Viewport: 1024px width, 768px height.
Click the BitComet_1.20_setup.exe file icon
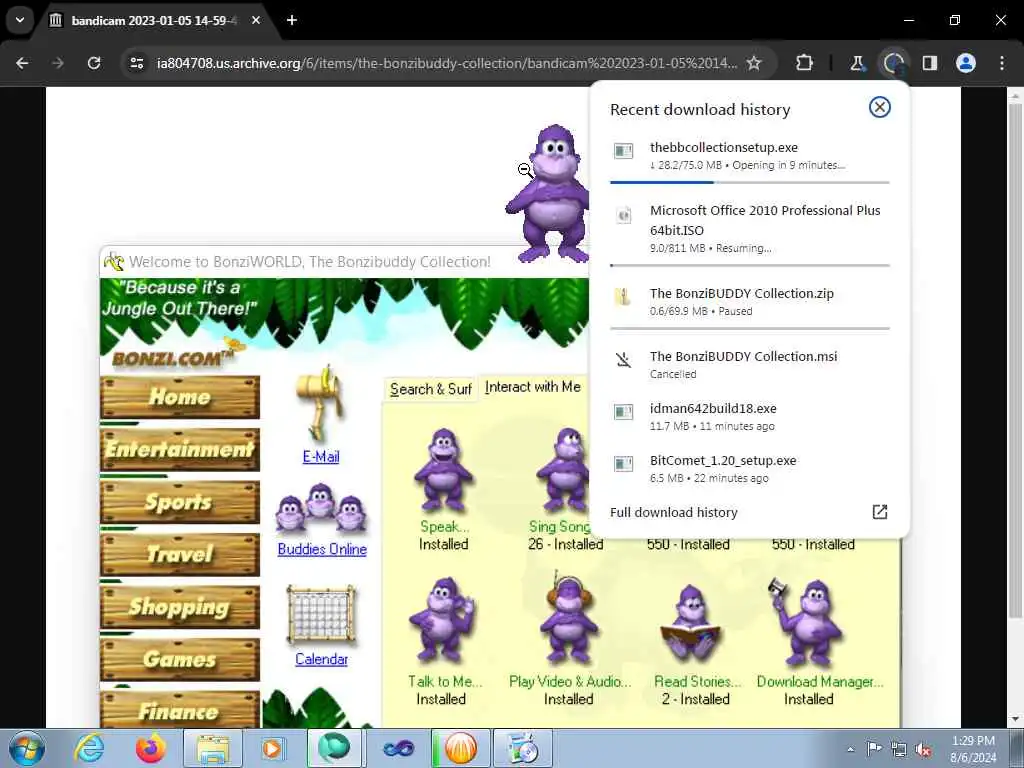(x=624, y=464)
